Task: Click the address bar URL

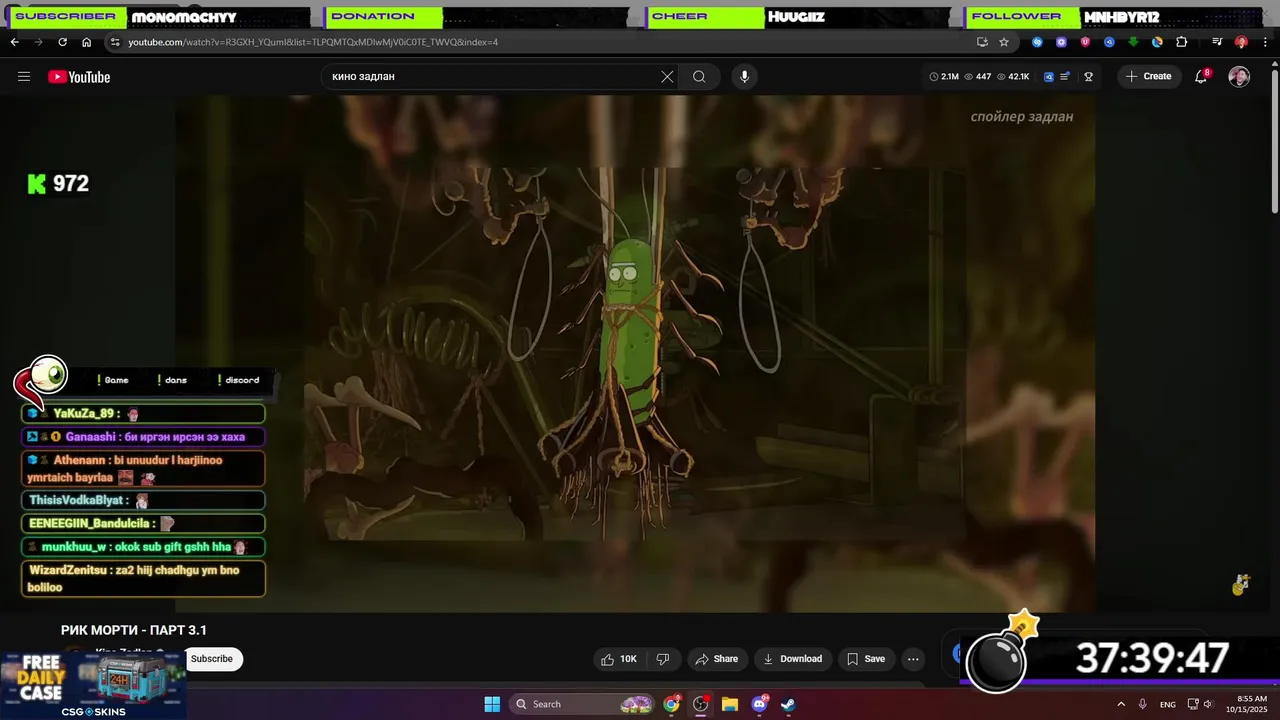Action: click(x=313, y=42)
